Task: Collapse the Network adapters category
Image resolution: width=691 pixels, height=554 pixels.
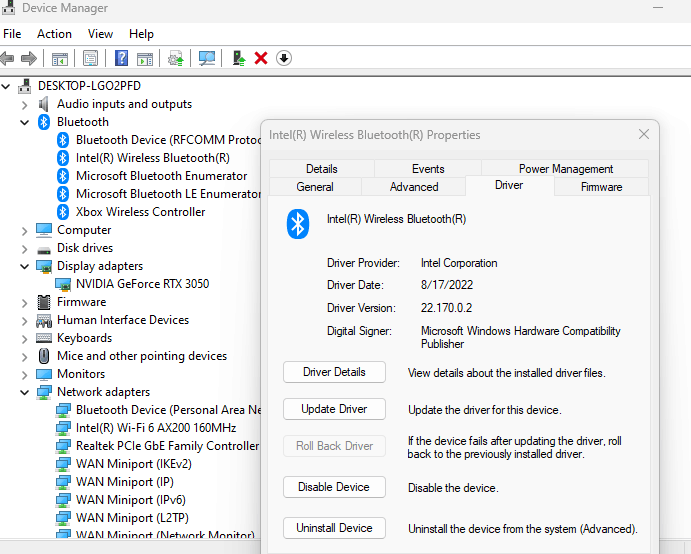Action: [x=24, y=393]
